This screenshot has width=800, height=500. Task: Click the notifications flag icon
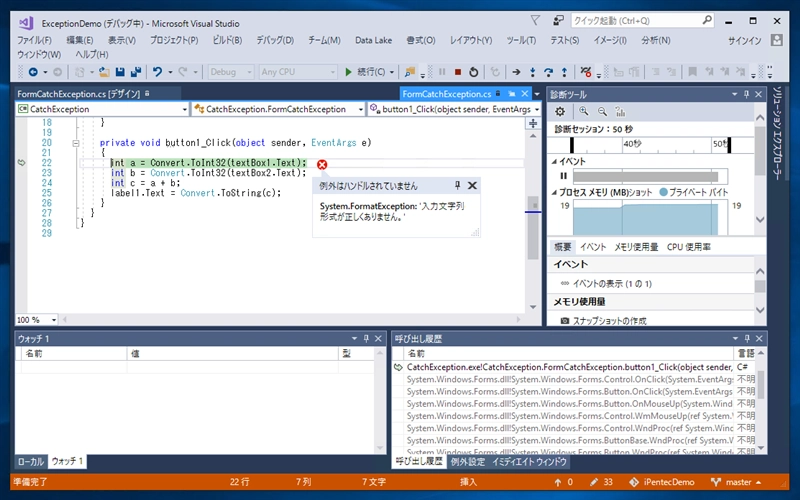[x=535, y=20]
